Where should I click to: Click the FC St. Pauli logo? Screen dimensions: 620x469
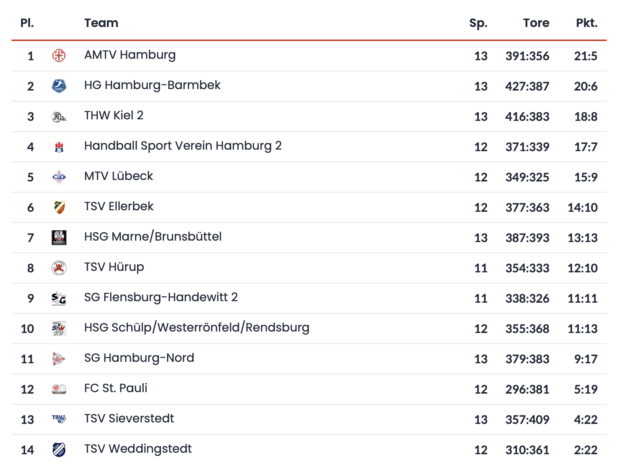(59, 389)
